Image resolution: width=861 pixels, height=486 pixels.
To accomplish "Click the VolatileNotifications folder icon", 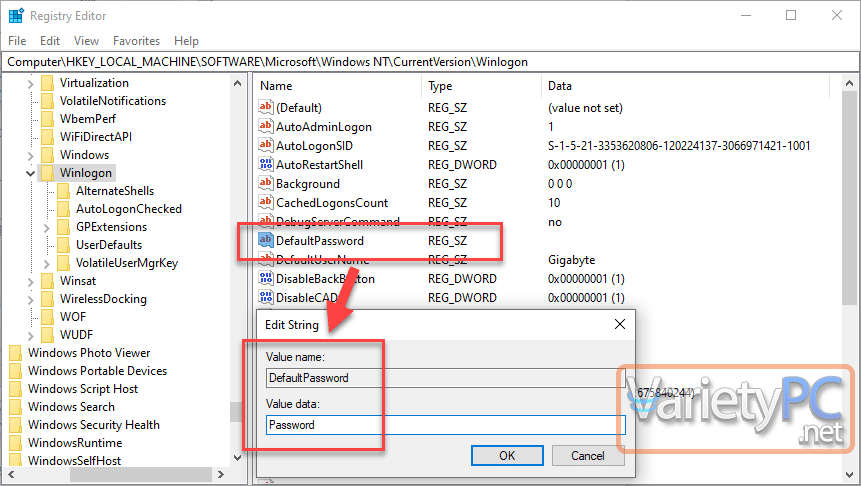I will [x=48, y=101].
